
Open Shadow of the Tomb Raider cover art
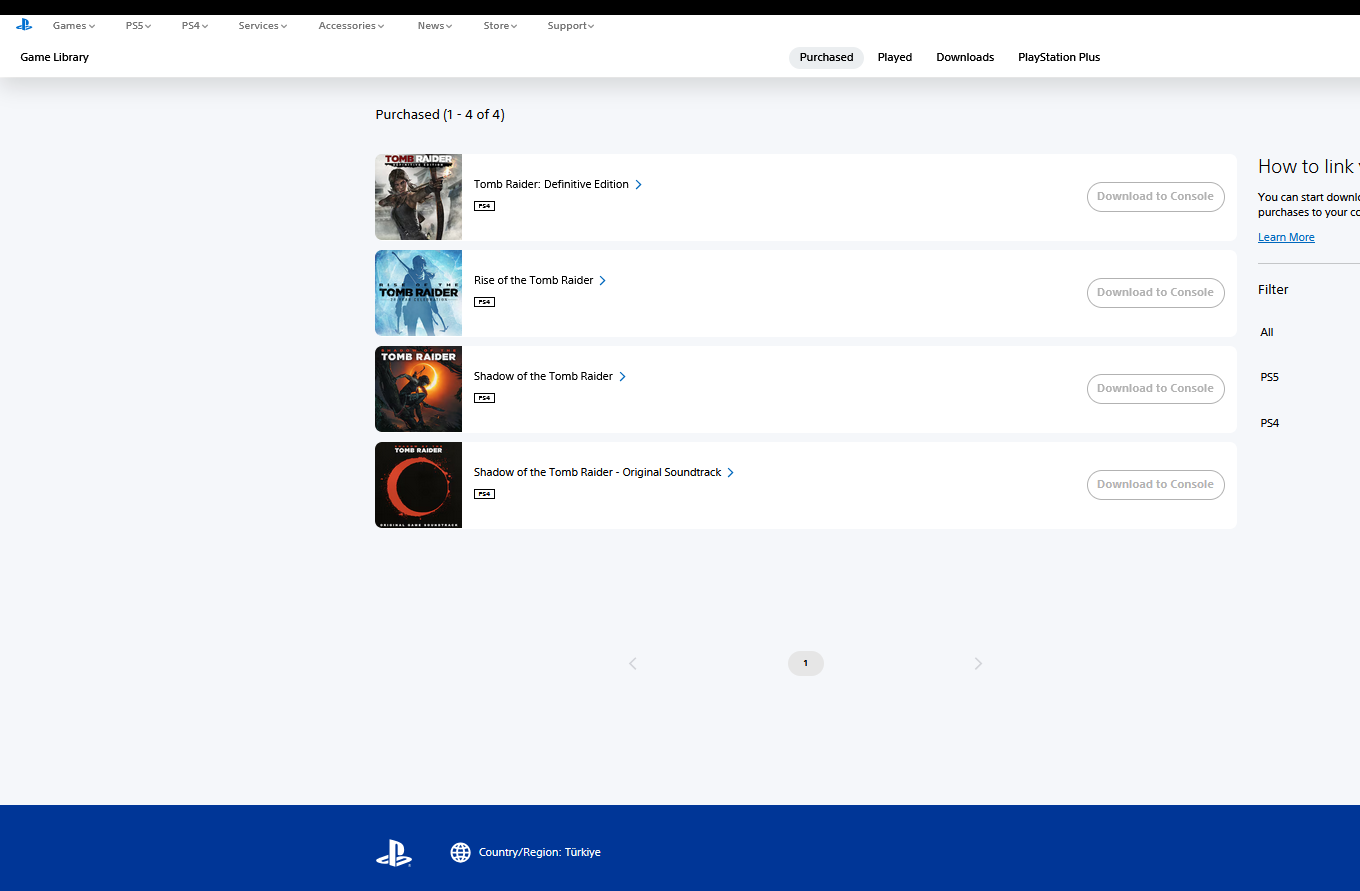(x=418, y=389)
